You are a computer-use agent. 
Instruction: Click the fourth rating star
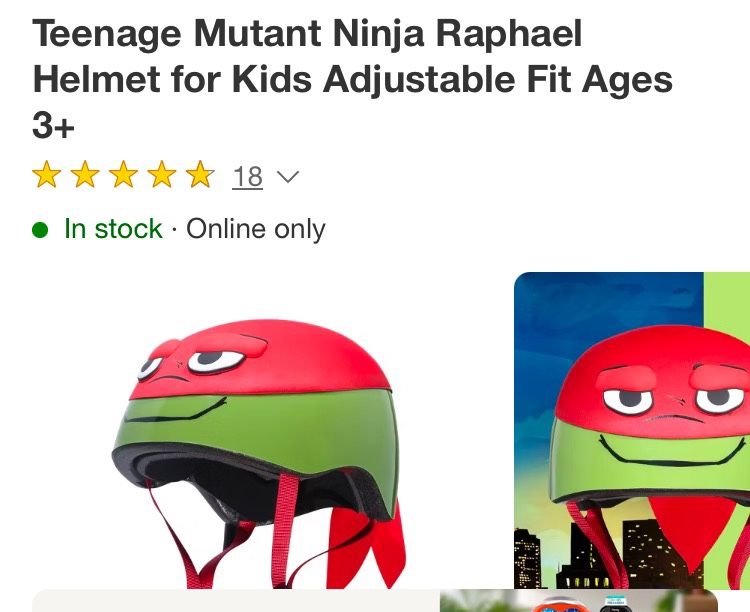point(161,177)
